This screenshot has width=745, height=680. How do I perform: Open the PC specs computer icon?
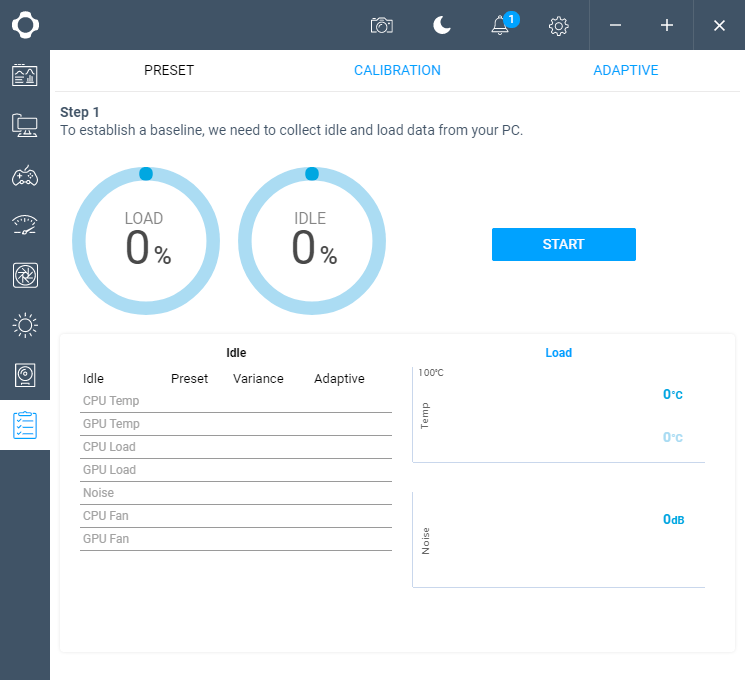(x=25, y=125)
